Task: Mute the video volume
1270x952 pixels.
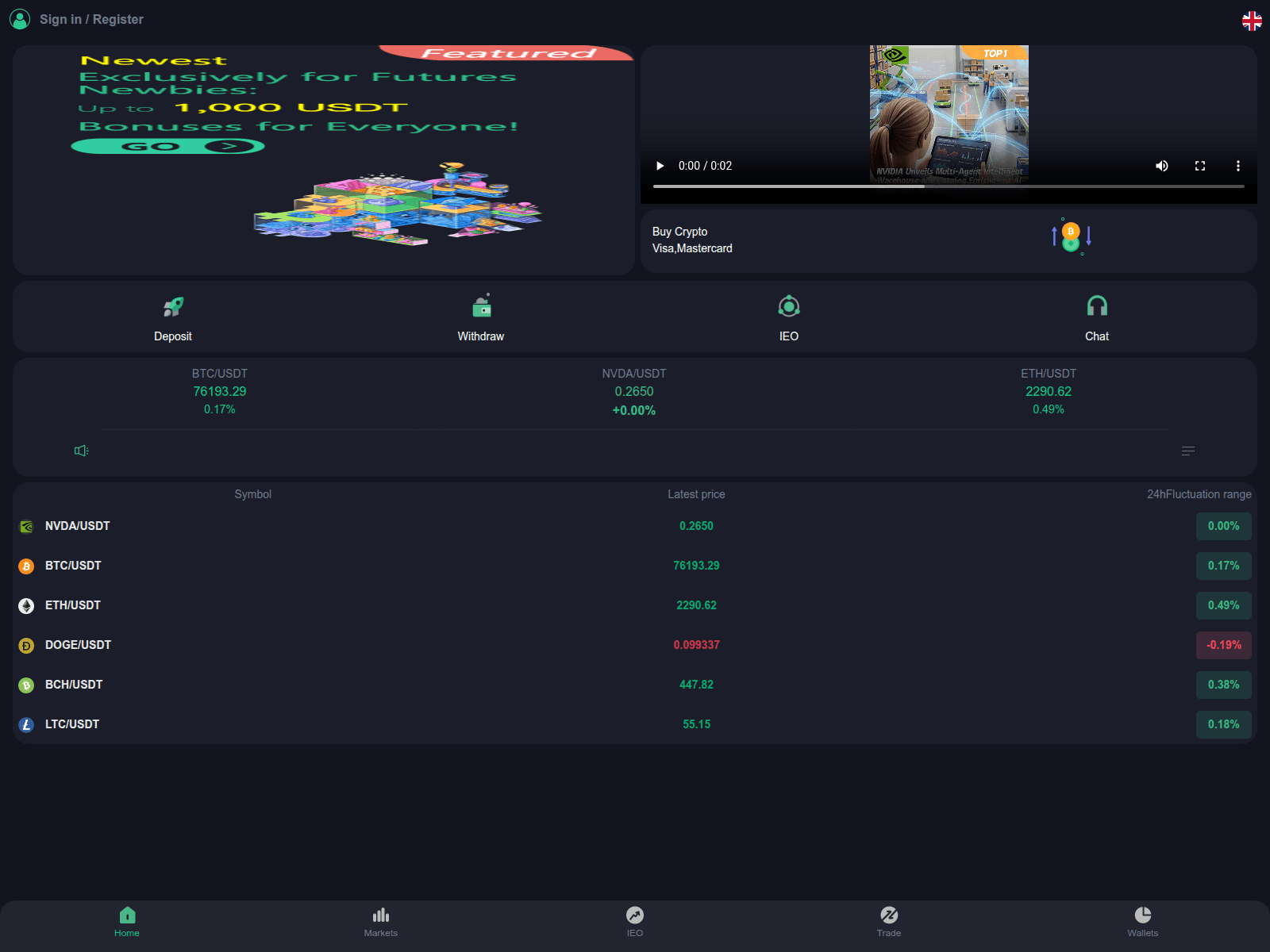Action: (x=1161, y=166)
